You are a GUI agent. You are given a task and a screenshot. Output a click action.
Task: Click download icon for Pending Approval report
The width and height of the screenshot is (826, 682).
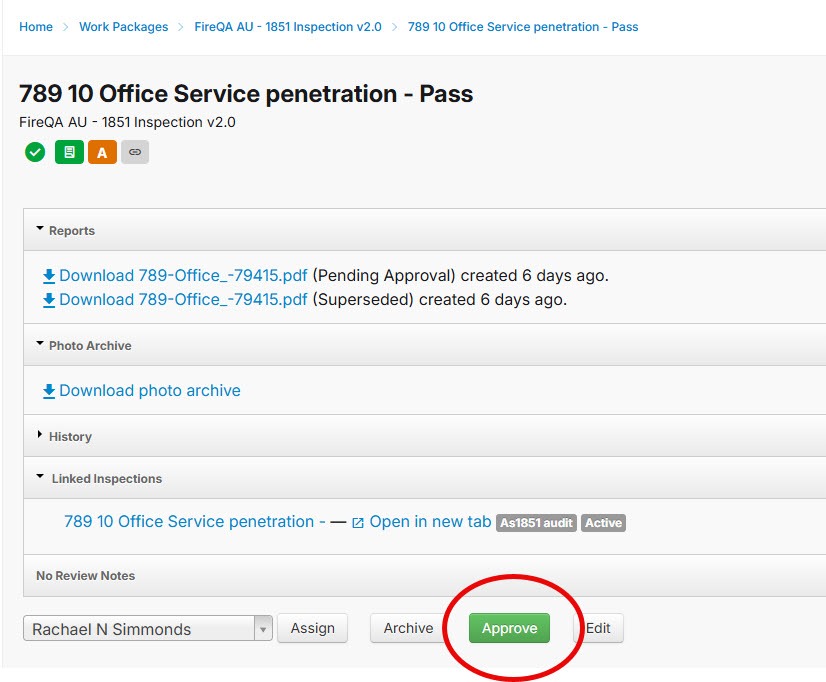point(48,276)
